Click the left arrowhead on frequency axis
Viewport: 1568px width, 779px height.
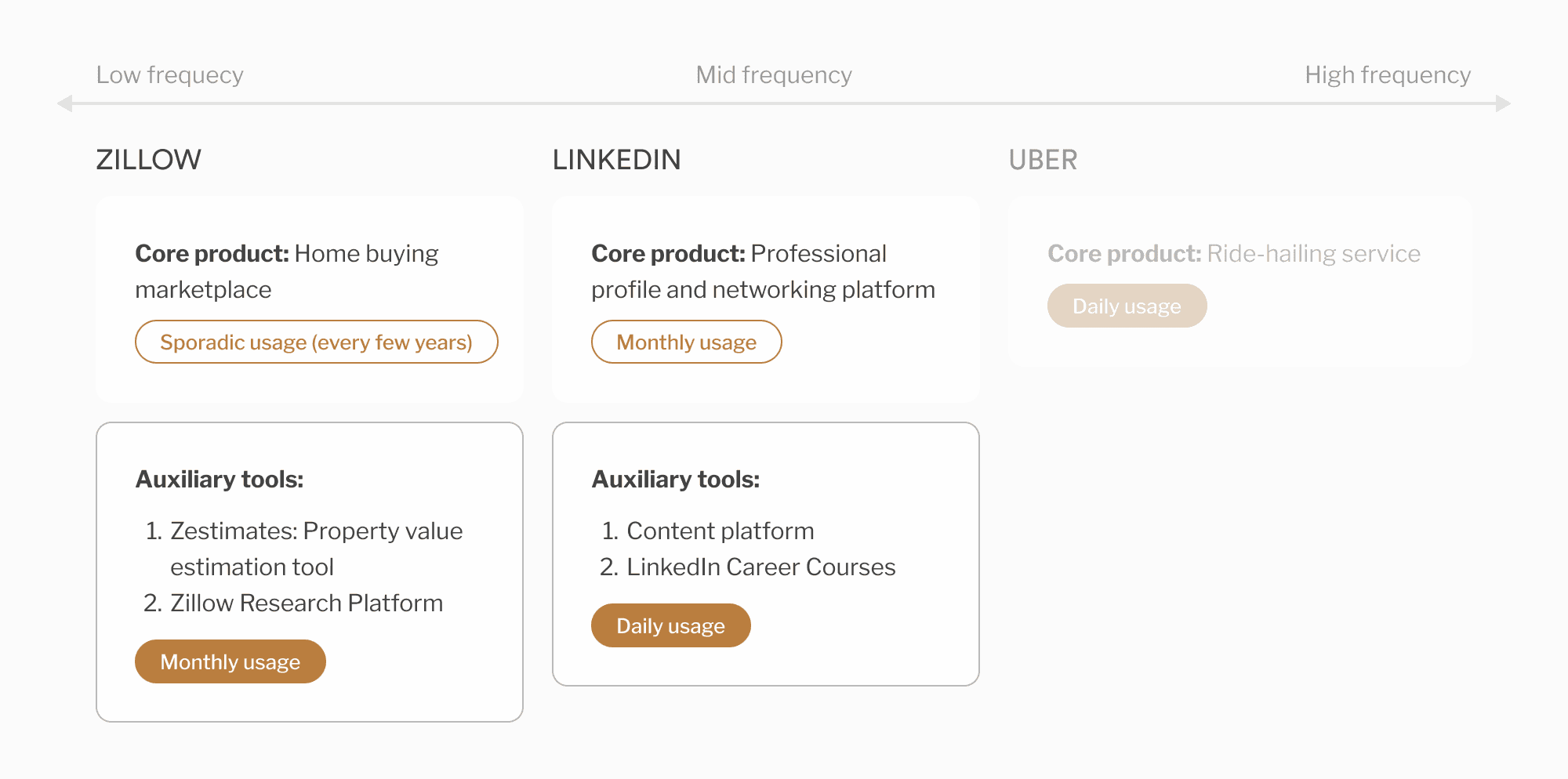click(65, 103)
